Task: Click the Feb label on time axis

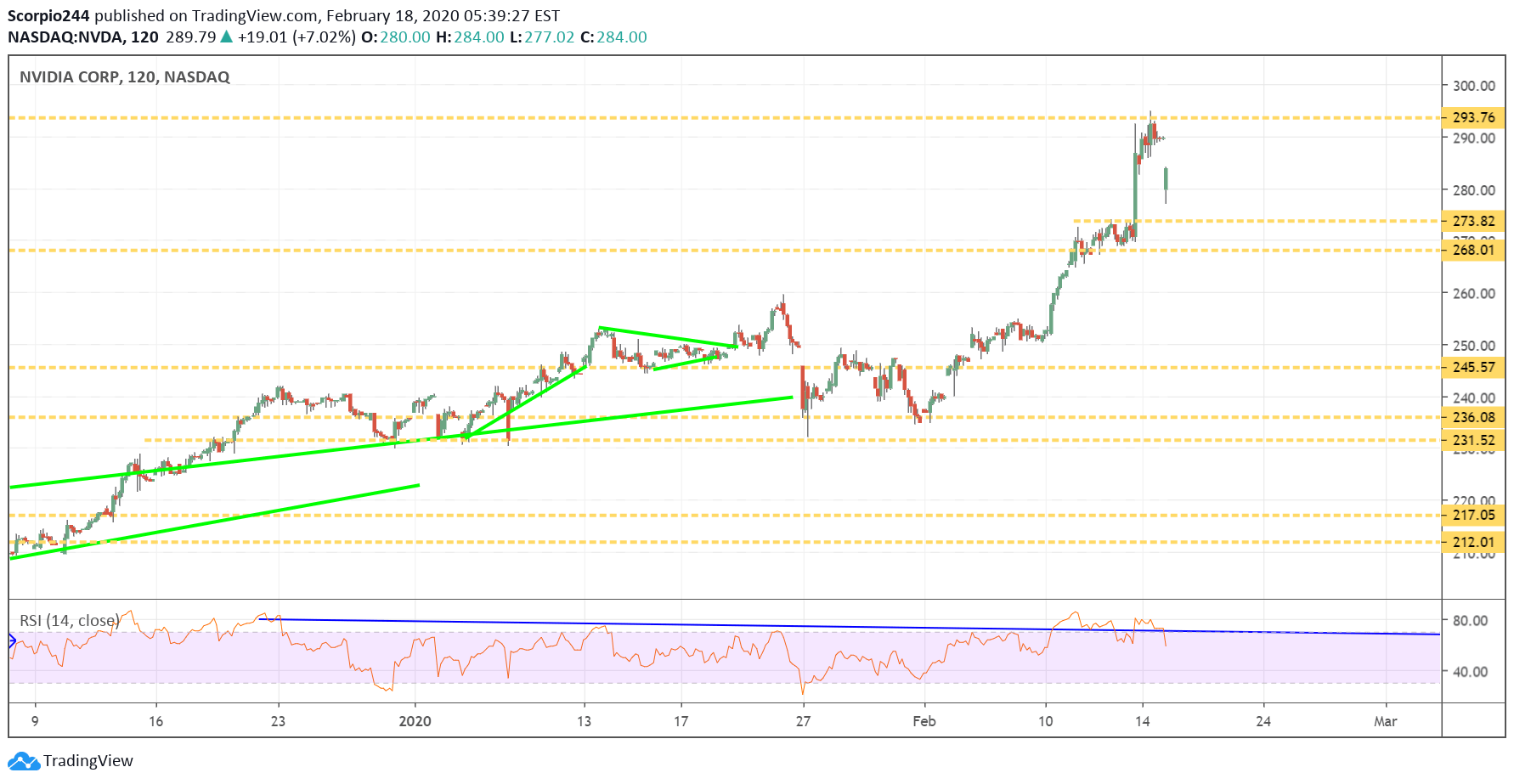Action: tap(924, 721)
